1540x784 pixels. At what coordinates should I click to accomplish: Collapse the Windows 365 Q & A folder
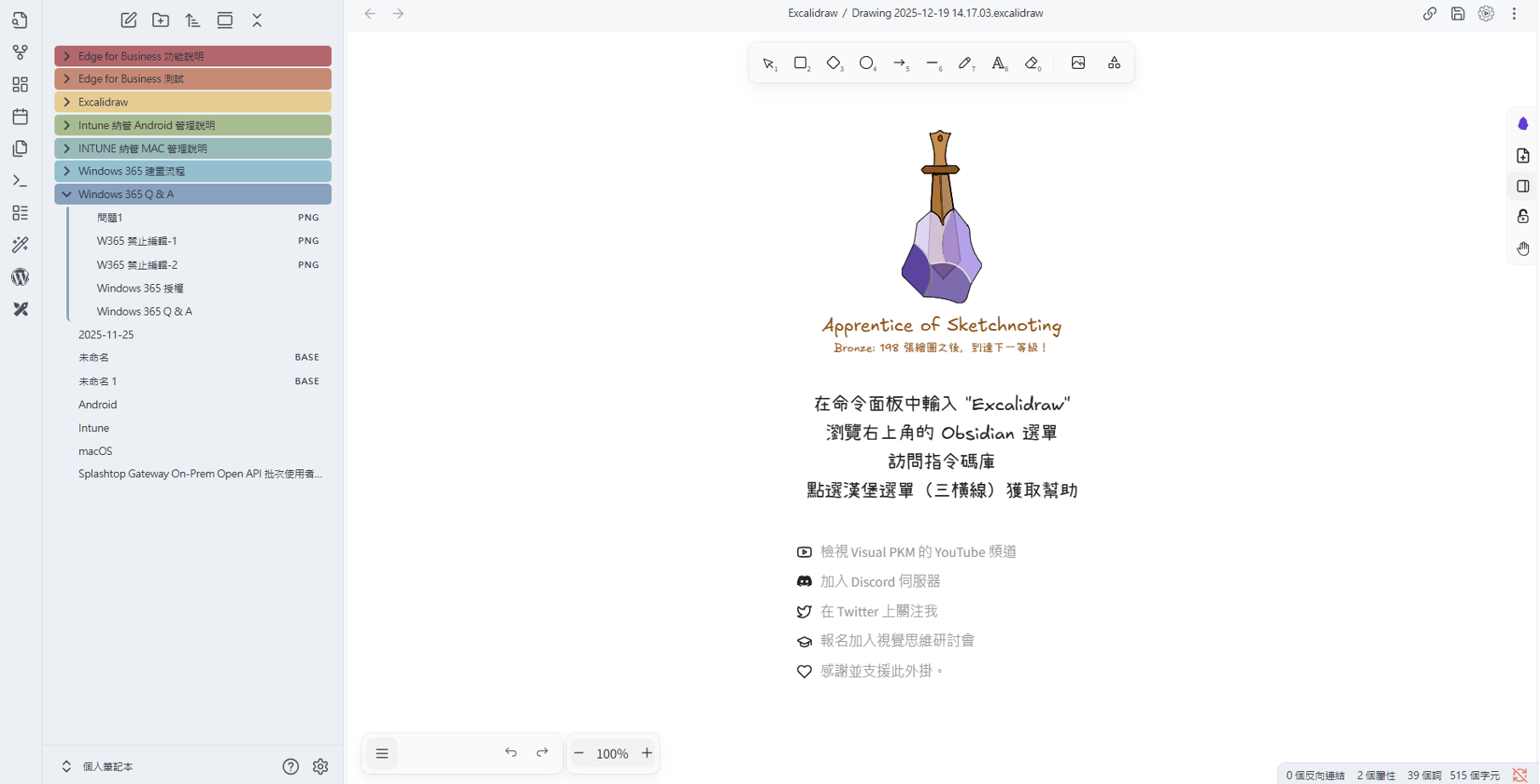click(x=67, y=194)
